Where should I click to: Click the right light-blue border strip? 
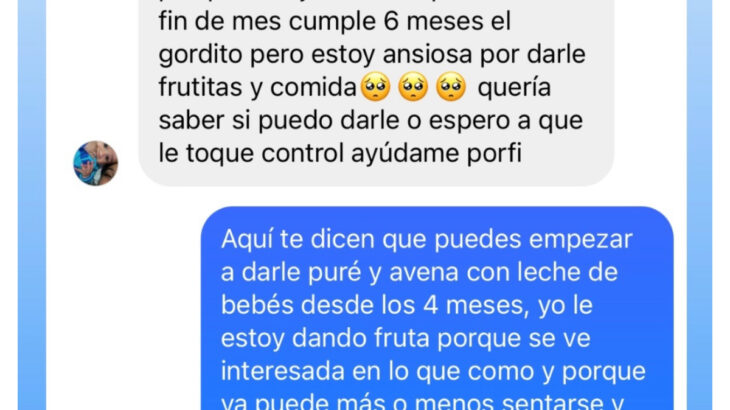[x=699, y=205]
